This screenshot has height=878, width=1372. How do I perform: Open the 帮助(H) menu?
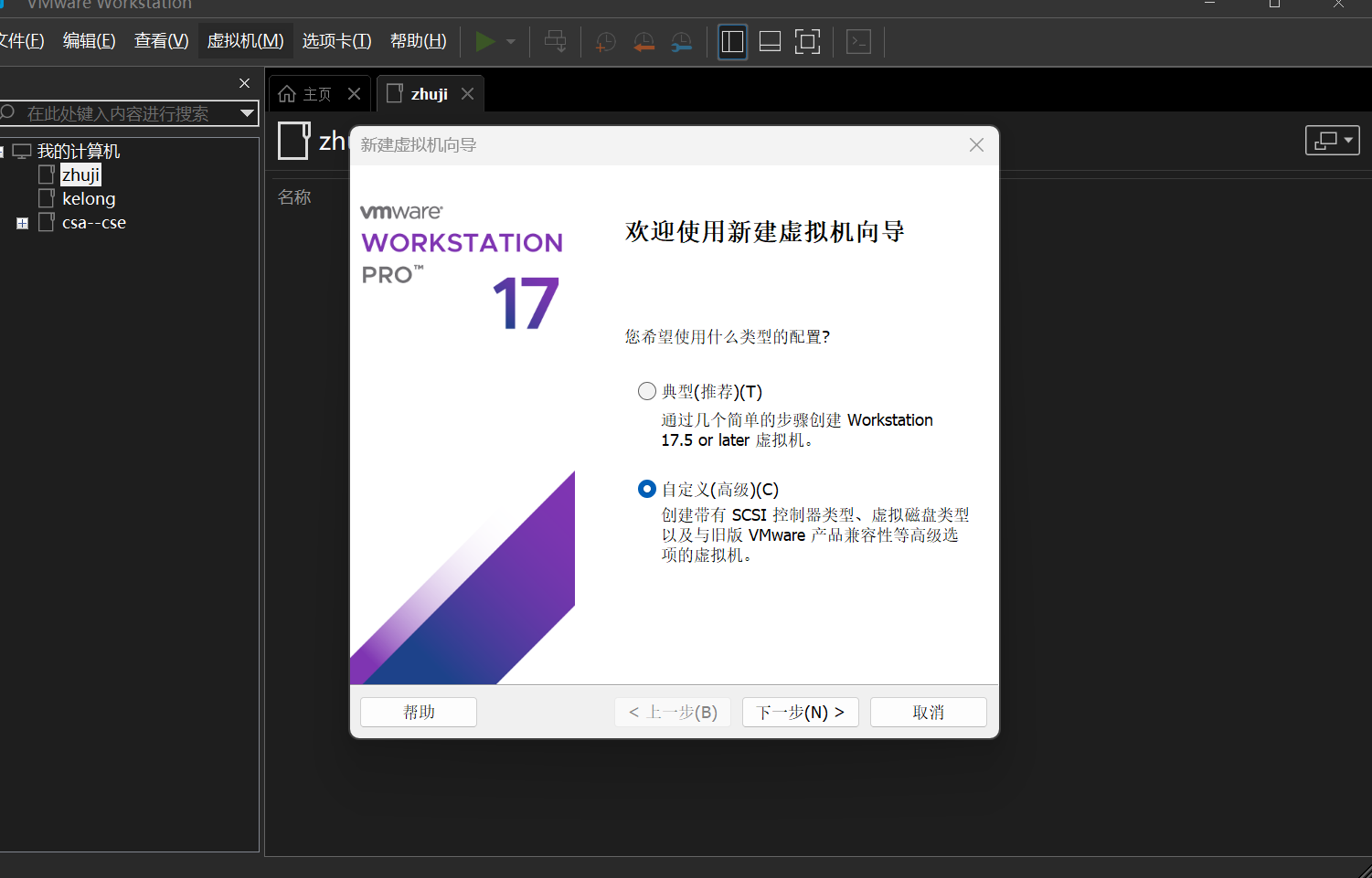(419, 41)
